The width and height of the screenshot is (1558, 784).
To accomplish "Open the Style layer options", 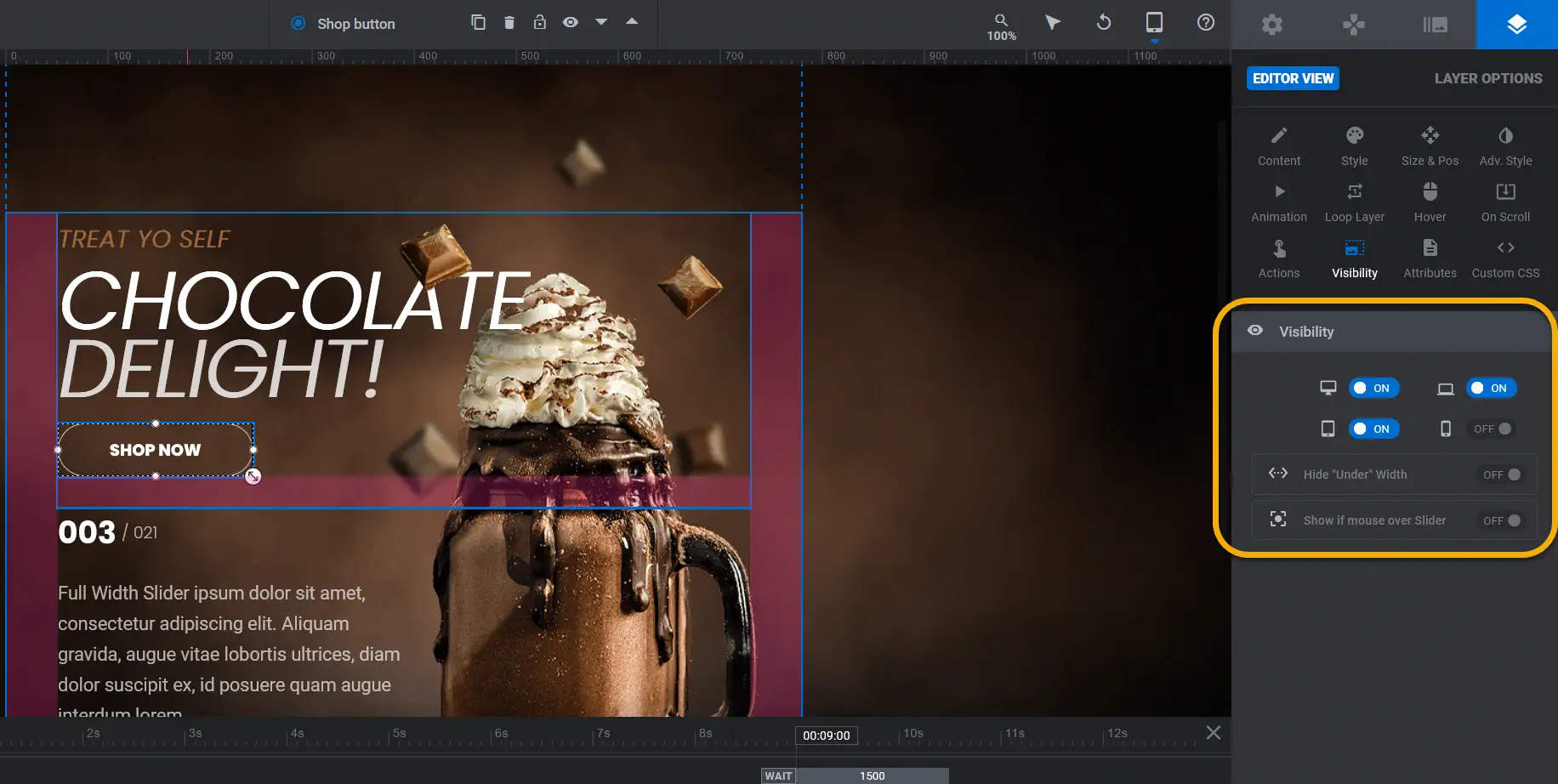I will [1355, 147].
